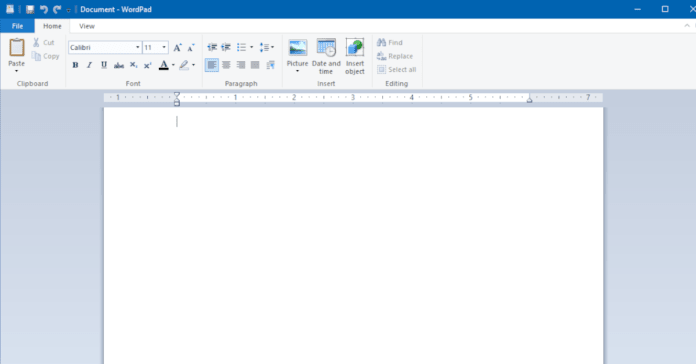The height and width of the screenshot is (364, 696).
Task: Open the highlight color dropdown arrow
Action: pos(194,65)
